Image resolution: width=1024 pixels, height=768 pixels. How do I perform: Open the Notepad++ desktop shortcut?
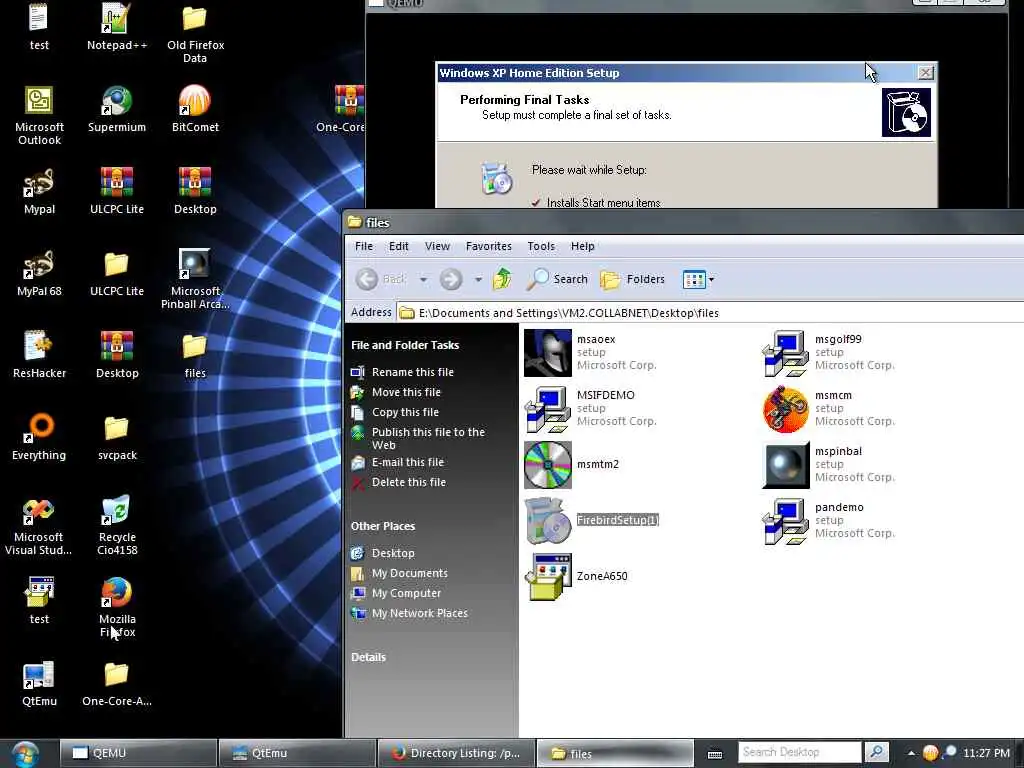116,27
